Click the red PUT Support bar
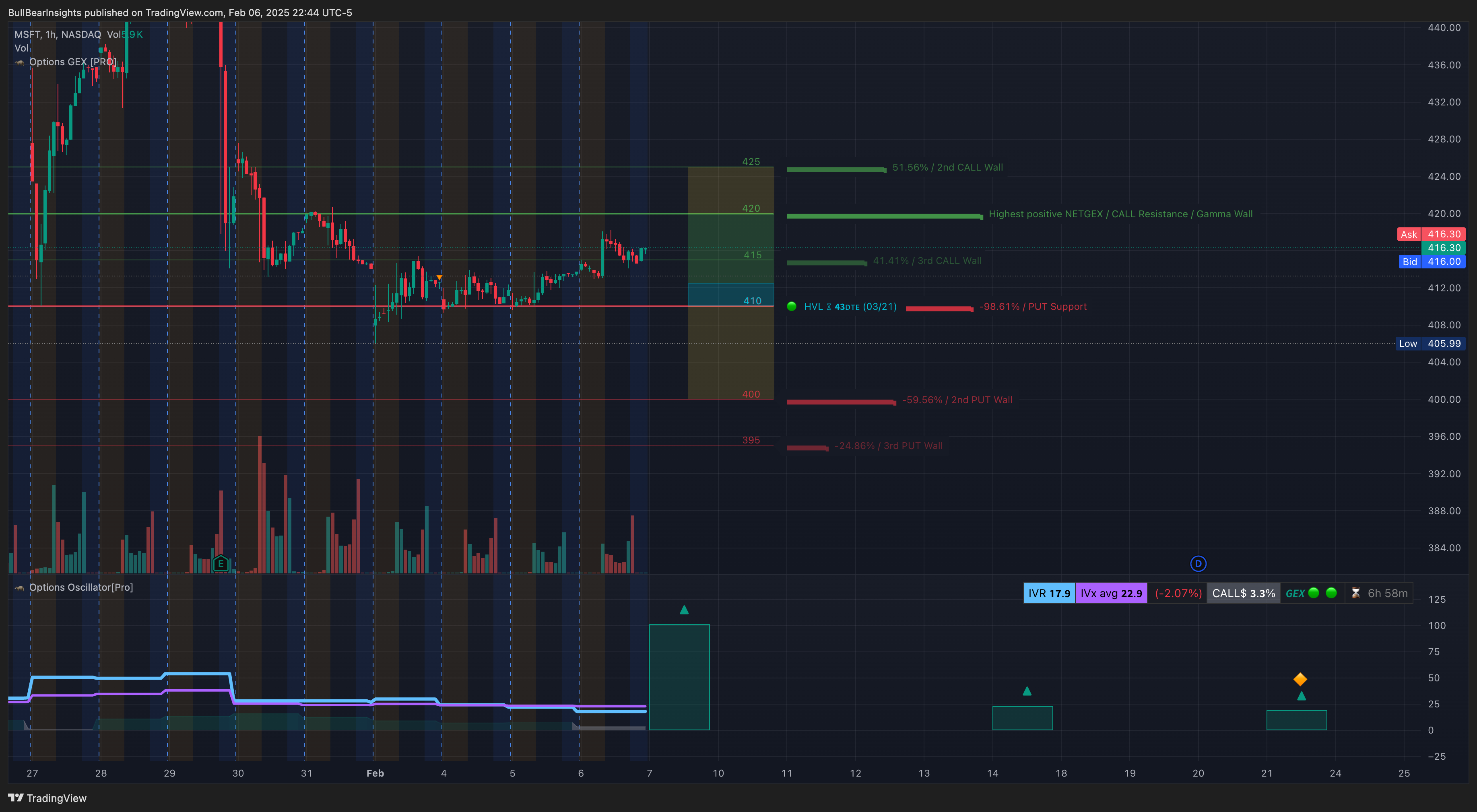 point(939,309)
